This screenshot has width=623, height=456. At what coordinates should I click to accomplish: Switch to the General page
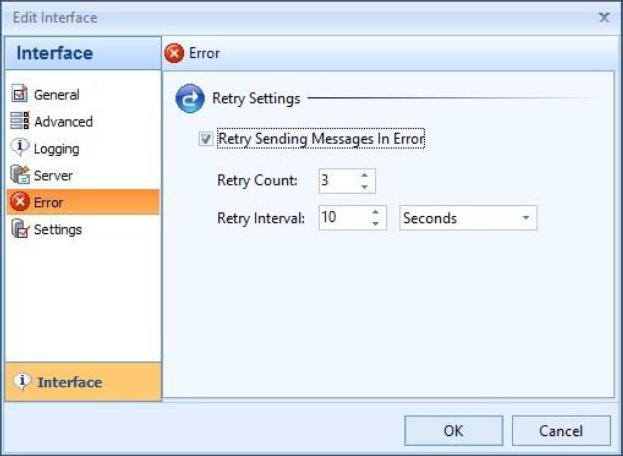click(x=57, y=95)
